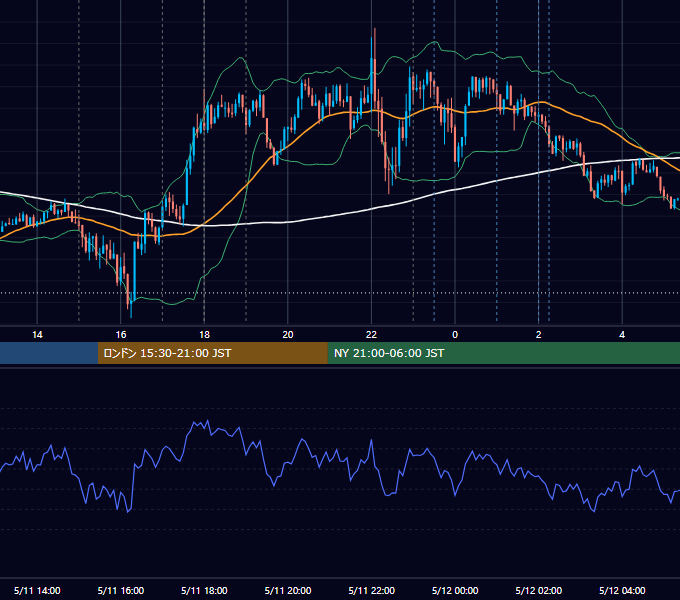Click the 4 hour label on the price chart axis
This screenshot has width=680, height=600.
coord(622,335)
